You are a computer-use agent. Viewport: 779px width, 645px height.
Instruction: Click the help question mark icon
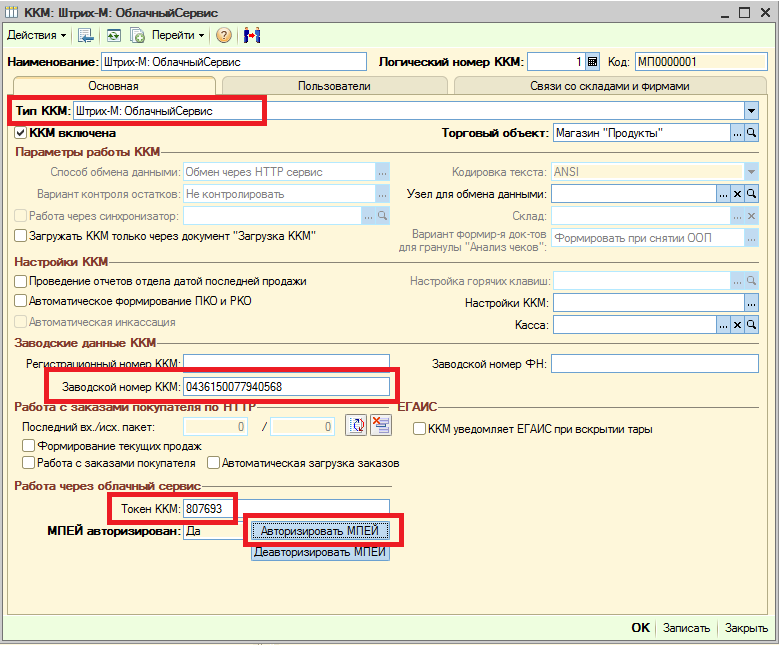coord(223,35)
